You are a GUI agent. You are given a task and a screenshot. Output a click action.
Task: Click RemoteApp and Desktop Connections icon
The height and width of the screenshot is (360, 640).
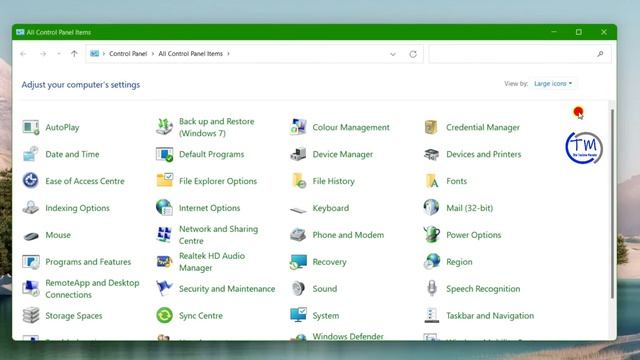click(x=31, y=289)
